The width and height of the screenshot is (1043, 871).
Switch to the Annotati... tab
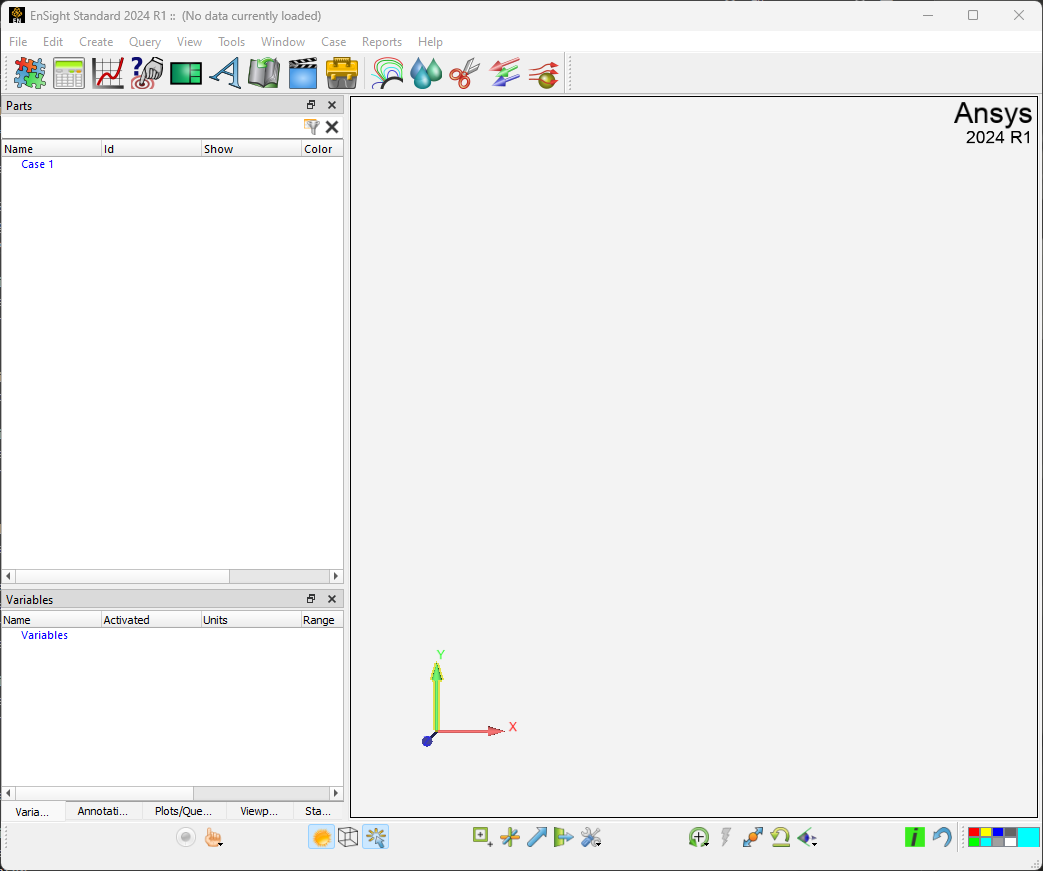(x=102, y=811)
